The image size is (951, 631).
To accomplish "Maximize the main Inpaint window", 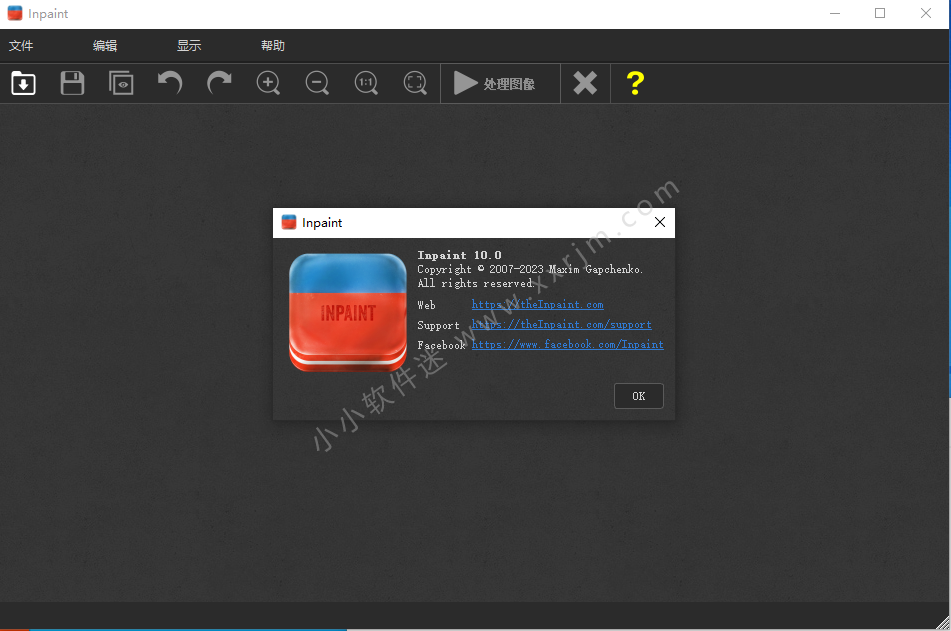I will tap(880, 13).
